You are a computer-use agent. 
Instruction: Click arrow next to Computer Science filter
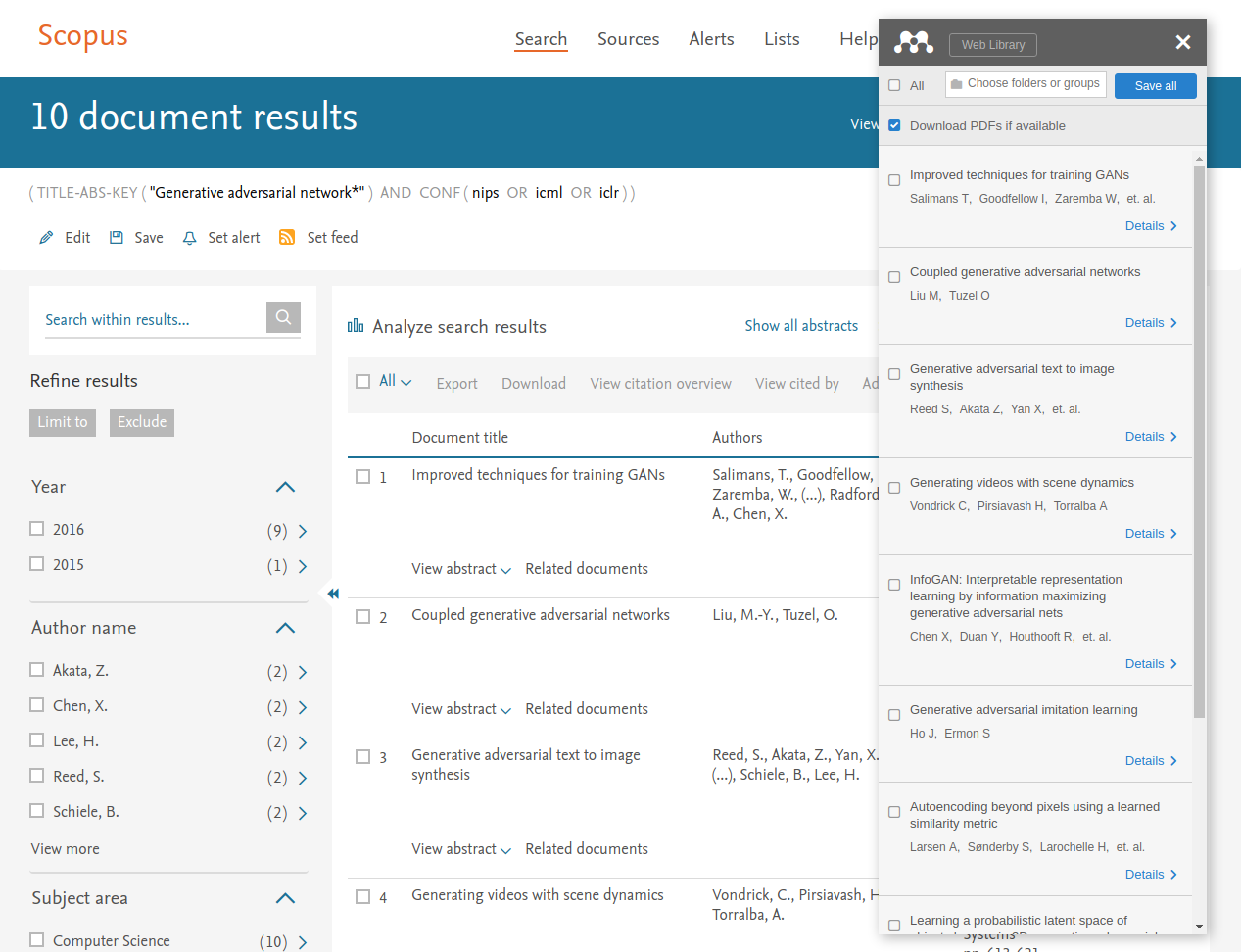(x=303, y=942)
